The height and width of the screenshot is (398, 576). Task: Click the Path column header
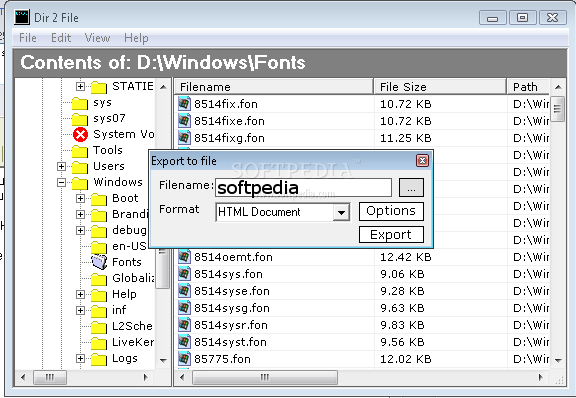(x=528, y=87)
